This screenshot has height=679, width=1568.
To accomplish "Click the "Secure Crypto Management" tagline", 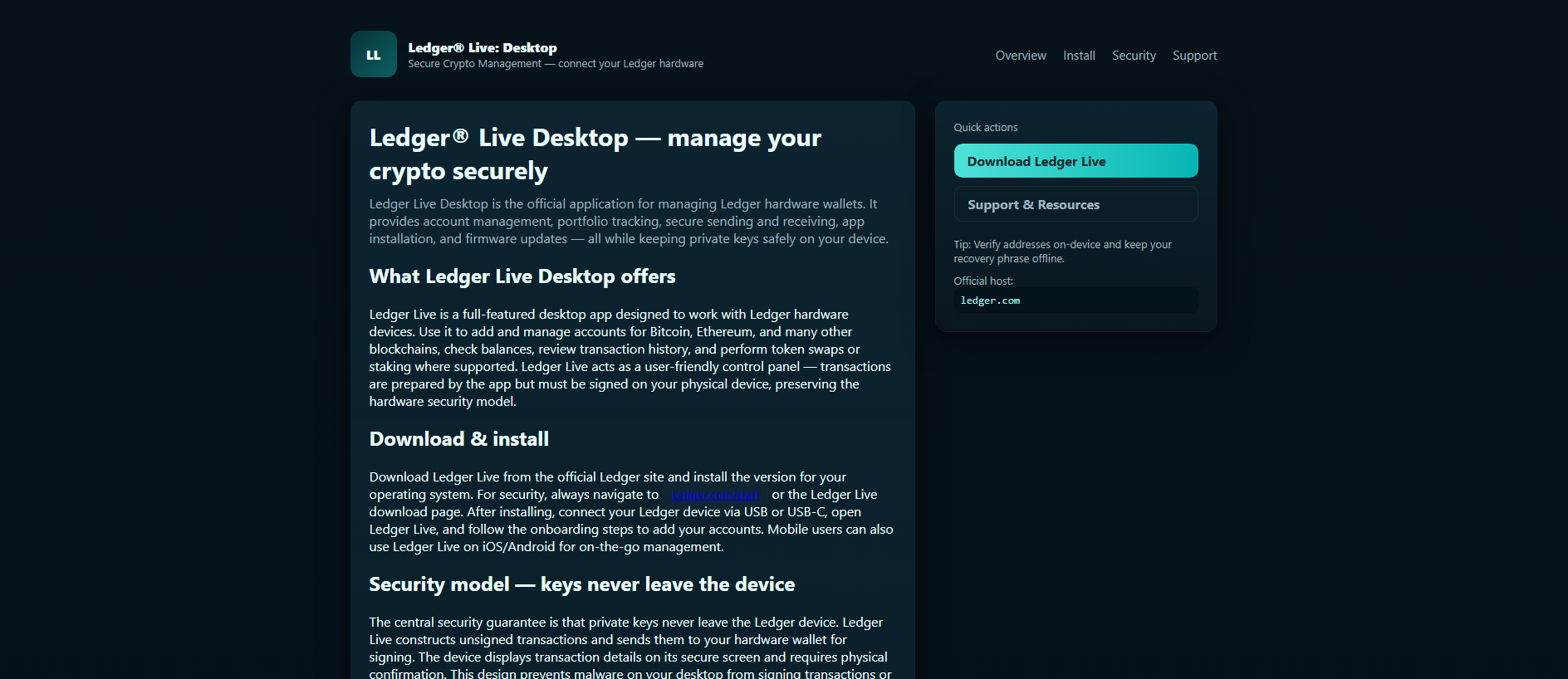I will pos(556,64).
